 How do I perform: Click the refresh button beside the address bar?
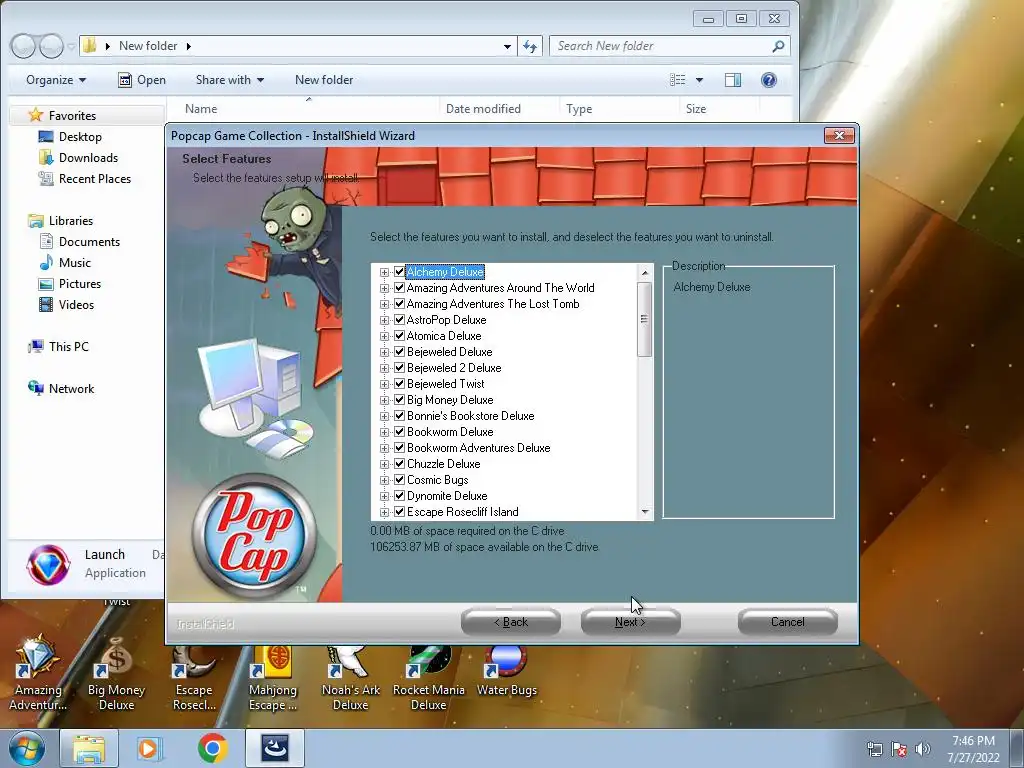tap(530, 46)
